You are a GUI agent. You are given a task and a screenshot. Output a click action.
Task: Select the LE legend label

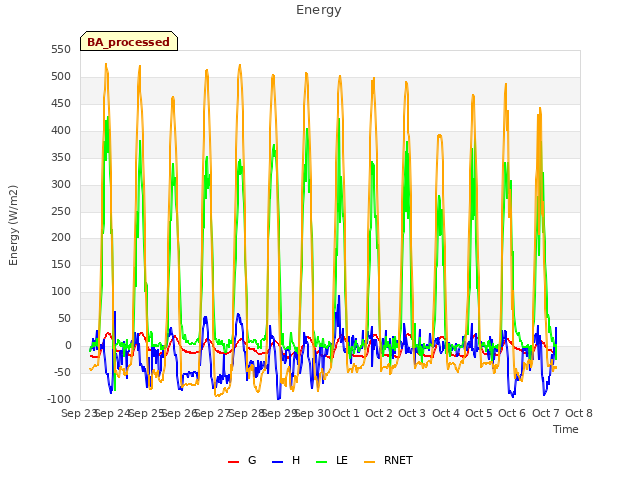[x=342, y=460]
